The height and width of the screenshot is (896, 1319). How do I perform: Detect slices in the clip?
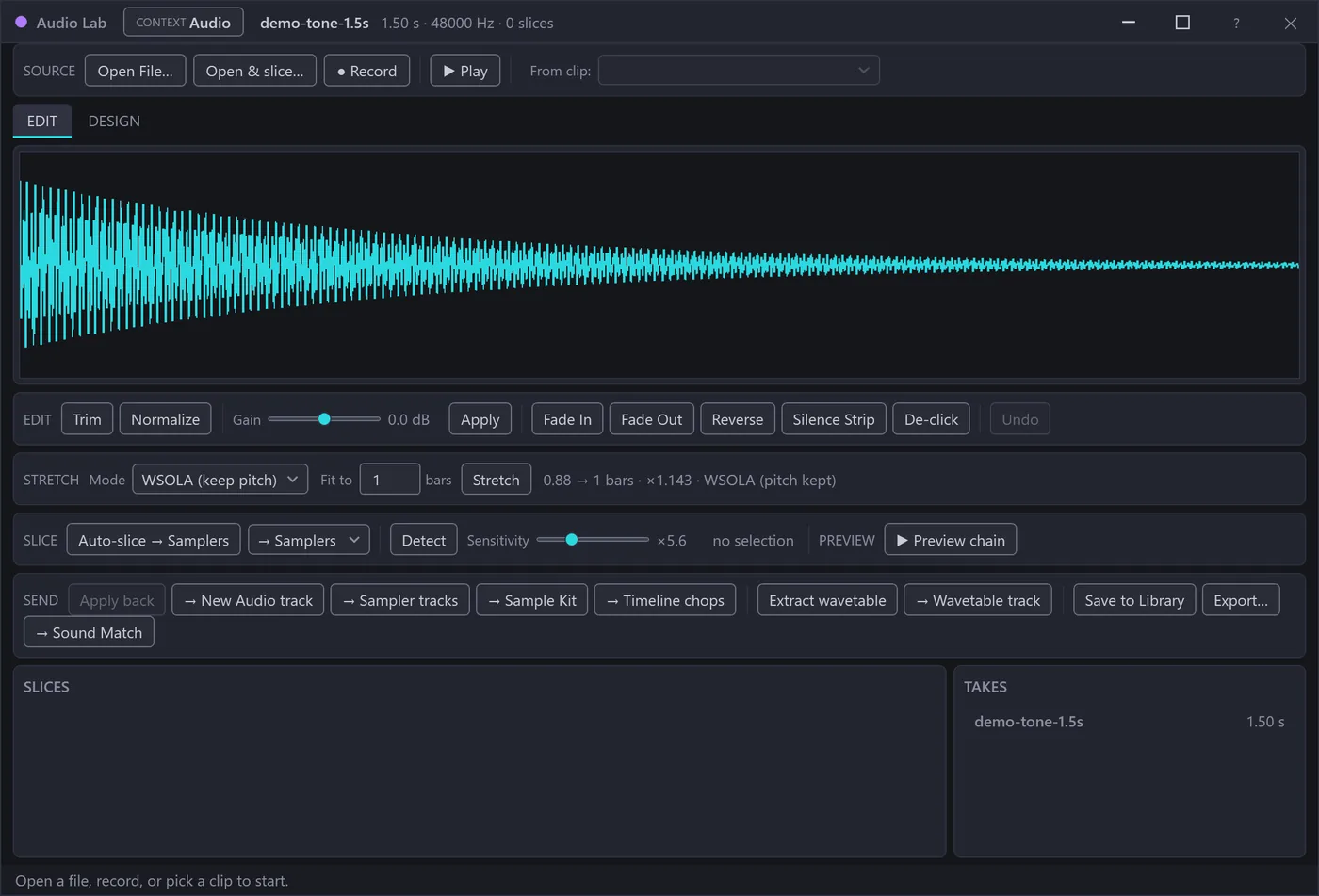tap(423, 540)
